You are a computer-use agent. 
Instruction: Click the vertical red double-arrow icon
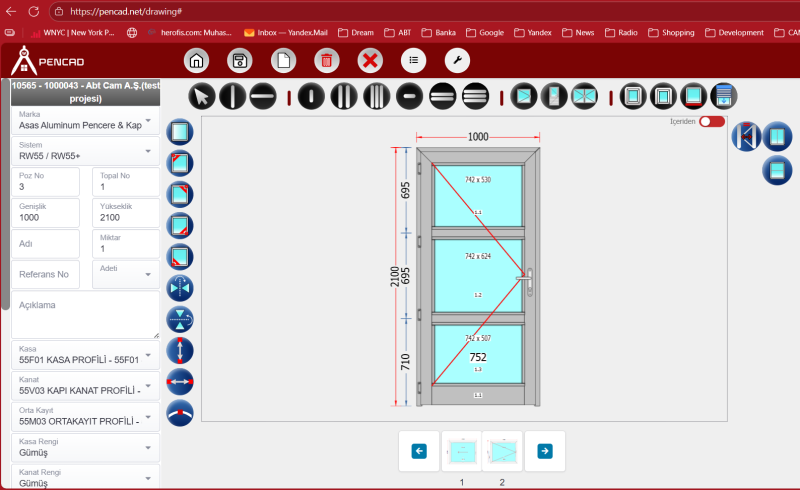coord(180,351)
